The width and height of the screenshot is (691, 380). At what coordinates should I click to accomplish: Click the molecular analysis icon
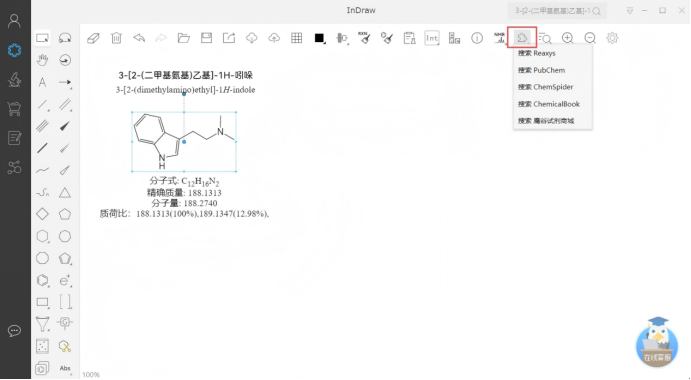click(x=454, y=38)
